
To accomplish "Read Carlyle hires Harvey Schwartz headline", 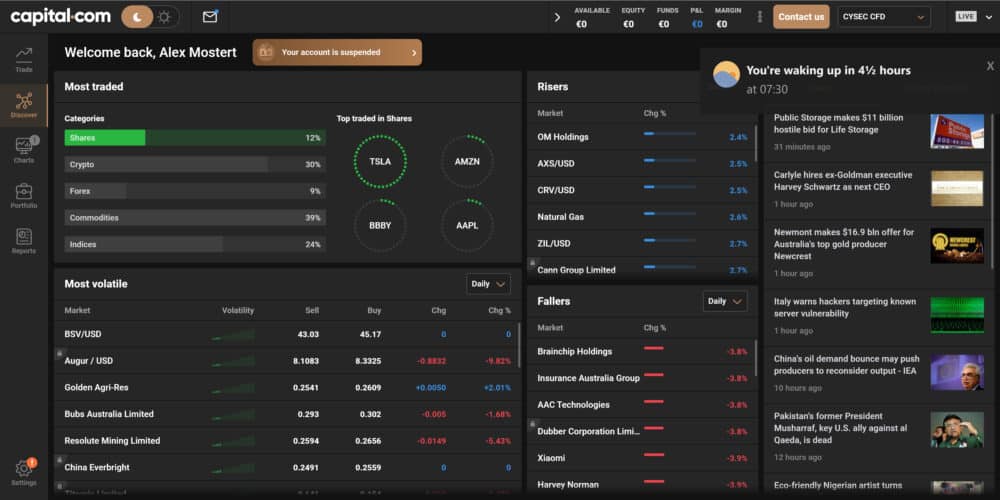I will [x=843, y=181].
